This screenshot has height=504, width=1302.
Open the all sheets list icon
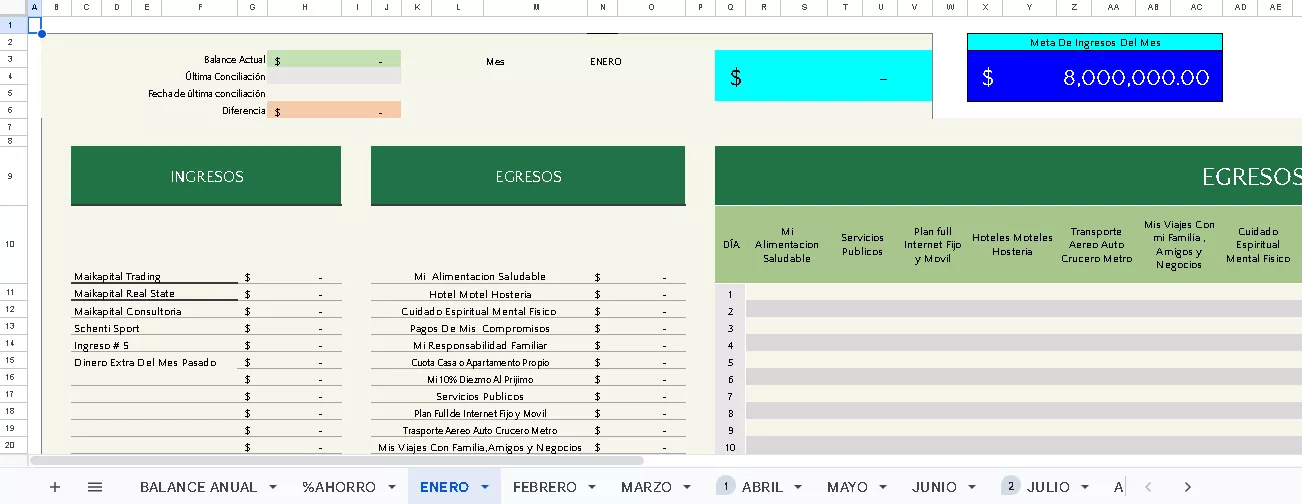pyautogui.click(x=95, y=487)
